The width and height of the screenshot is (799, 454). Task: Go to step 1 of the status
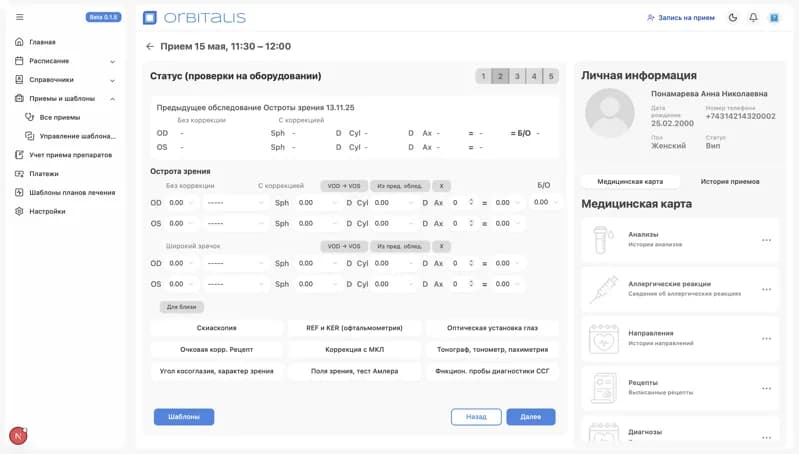pyautogui.click(x=483, y=76)
